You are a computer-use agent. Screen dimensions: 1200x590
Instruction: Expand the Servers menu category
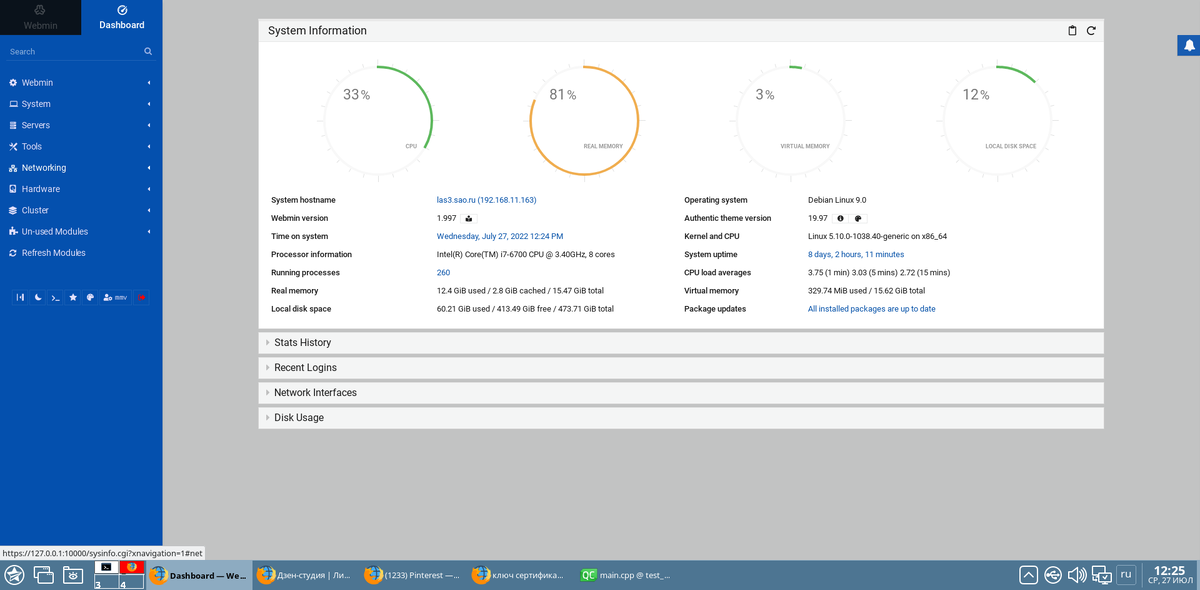coord(81,125)
